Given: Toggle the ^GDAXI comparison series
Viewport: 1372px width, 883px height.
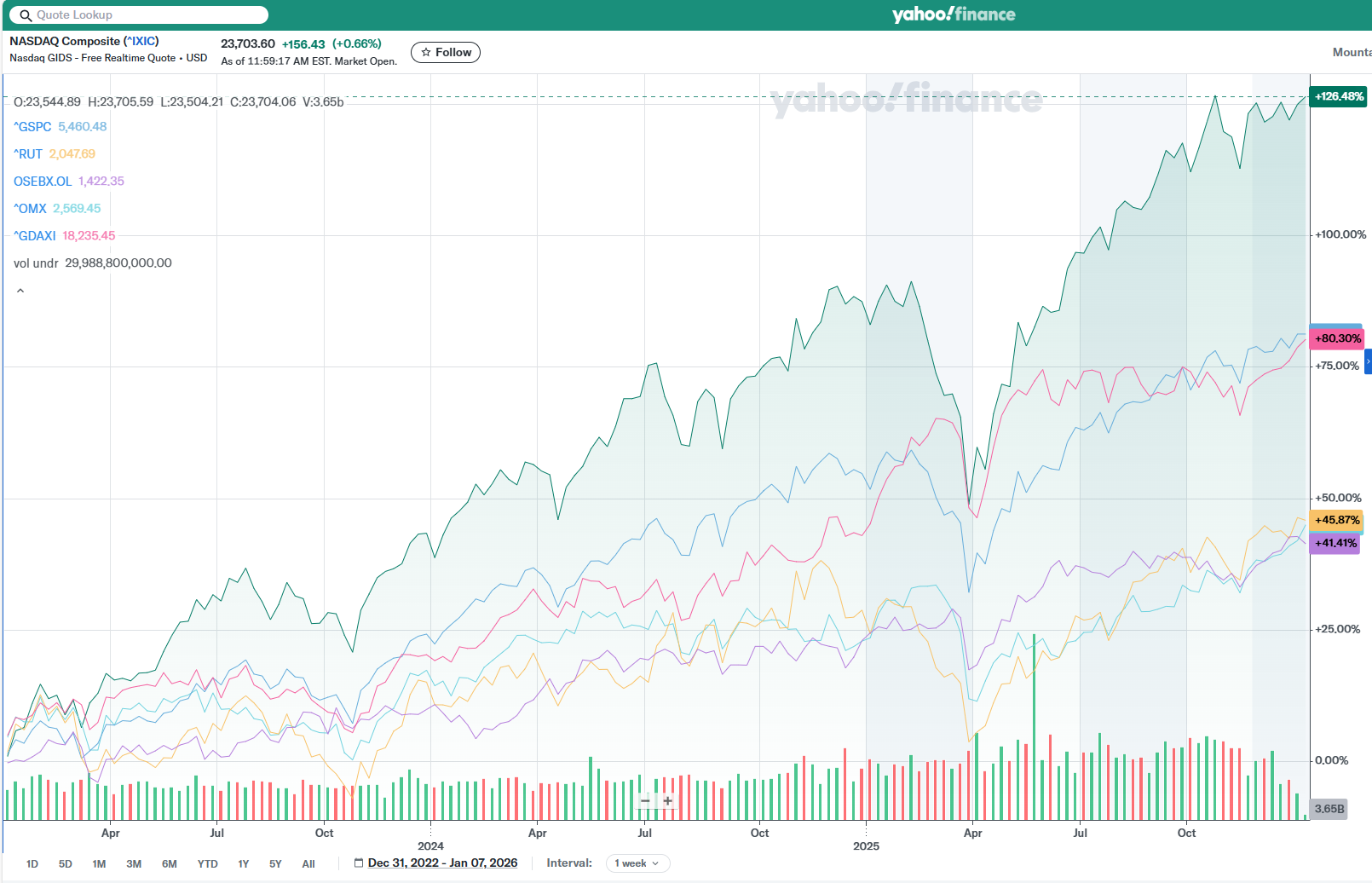Looking at the screenshot, I should pos(35,236).
